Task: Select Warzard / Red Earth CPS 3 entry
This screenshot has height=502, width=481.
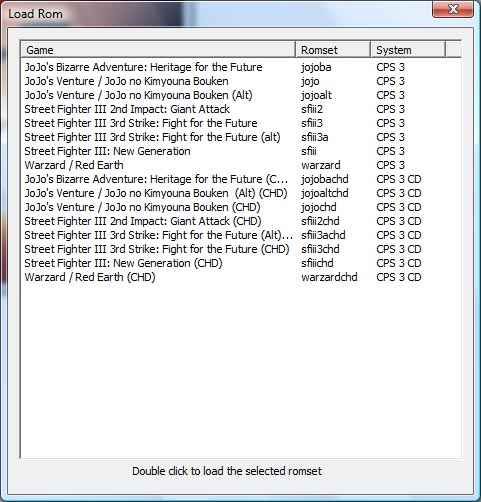Action: click(241, 165)
